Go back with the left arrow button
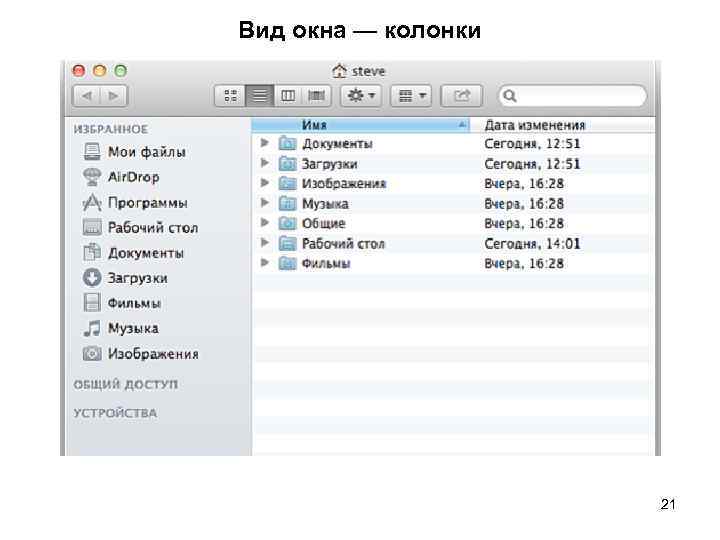 pyautogui.click(x=86, y=96)
